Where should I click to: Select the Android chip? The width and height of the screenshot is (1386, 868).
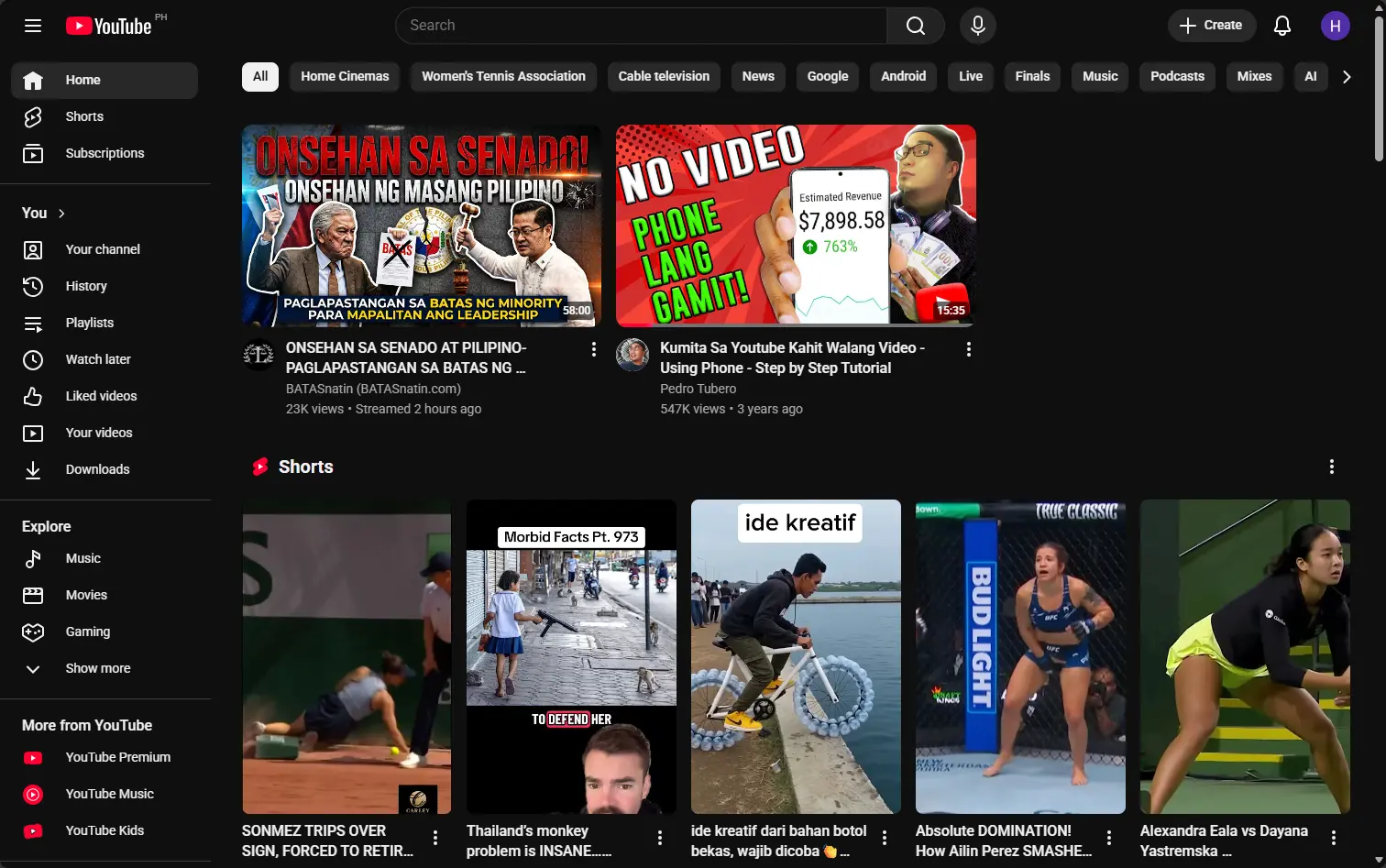[x=904, y=77]
